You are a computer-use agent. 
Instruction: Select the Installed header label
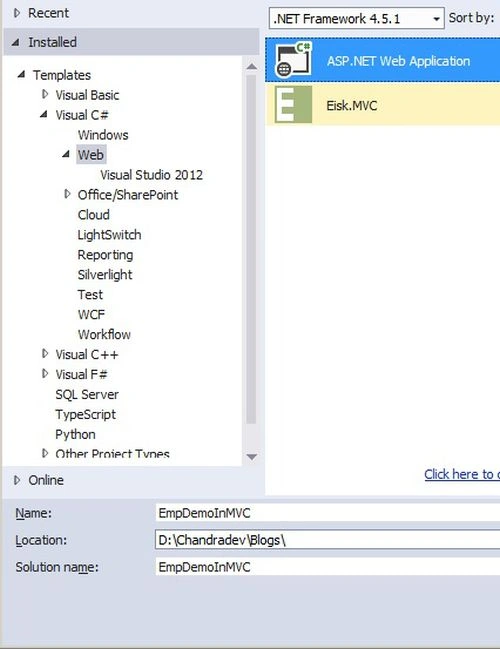tap(52, 42)
